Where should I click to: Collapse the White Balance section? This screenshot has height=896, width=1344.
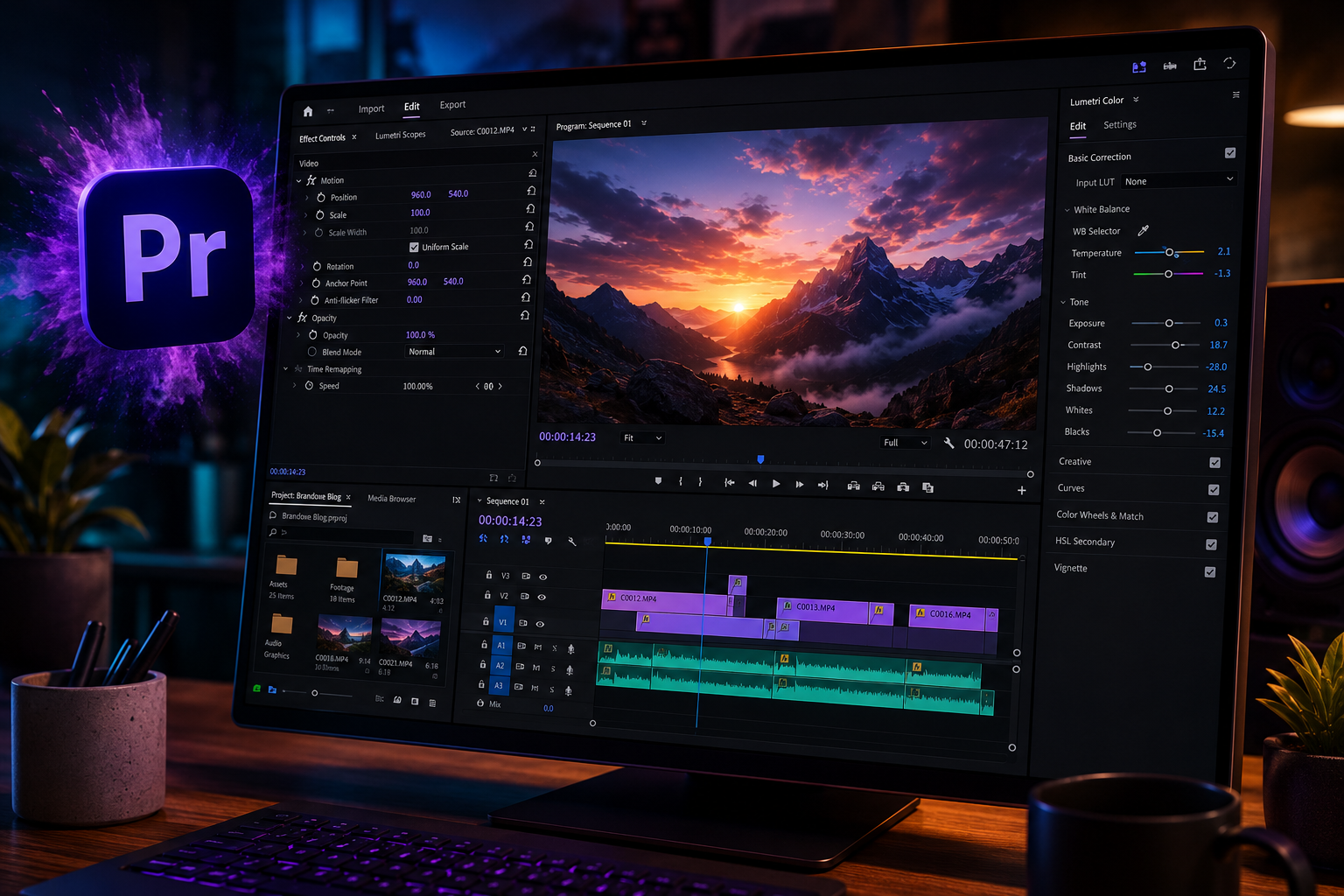pos(1067,210)
